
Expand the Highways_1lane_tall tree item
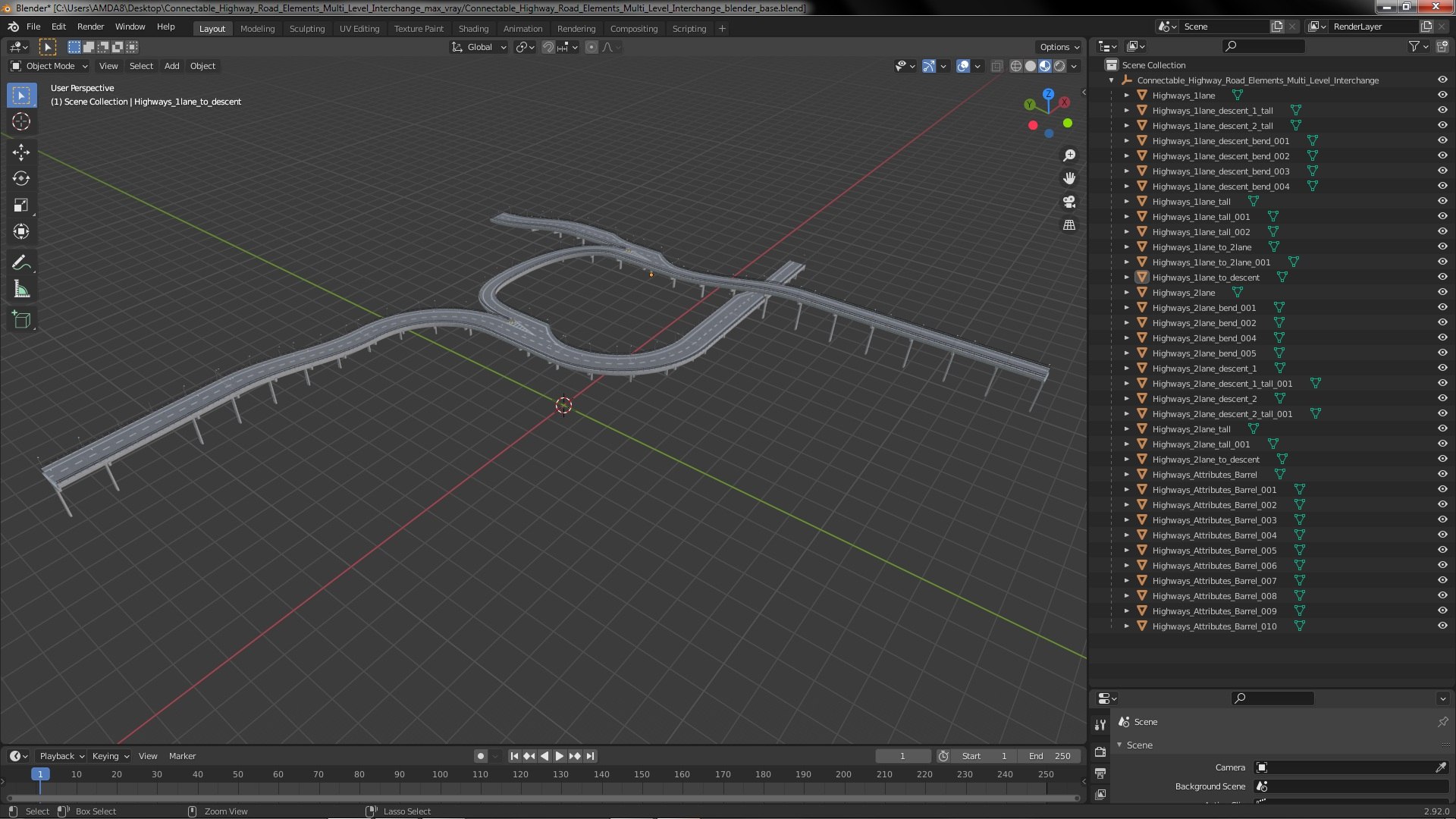tap(1127, 202)
